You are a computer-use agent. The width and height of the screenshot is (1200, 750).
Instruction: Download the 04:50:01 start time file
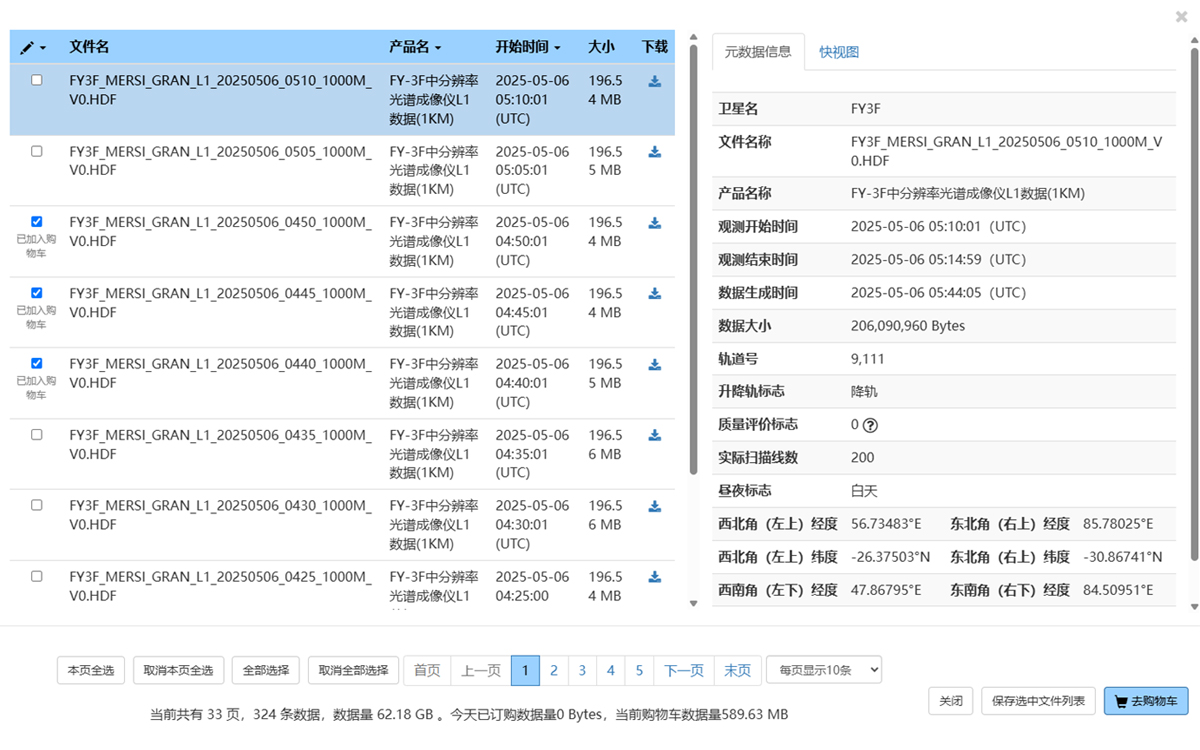[654, 223]
